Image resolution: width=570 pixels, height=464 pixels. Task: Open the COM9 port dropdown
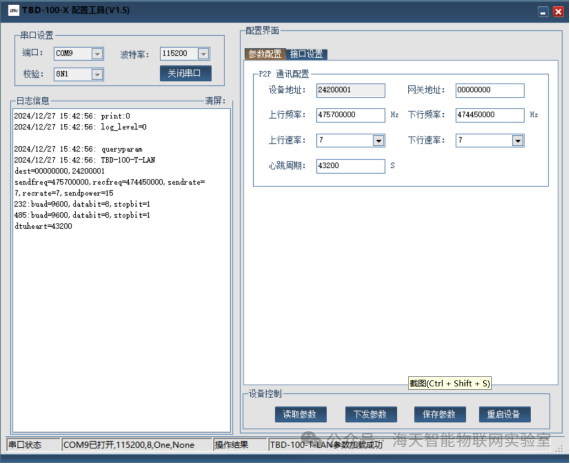coord(97,54)
